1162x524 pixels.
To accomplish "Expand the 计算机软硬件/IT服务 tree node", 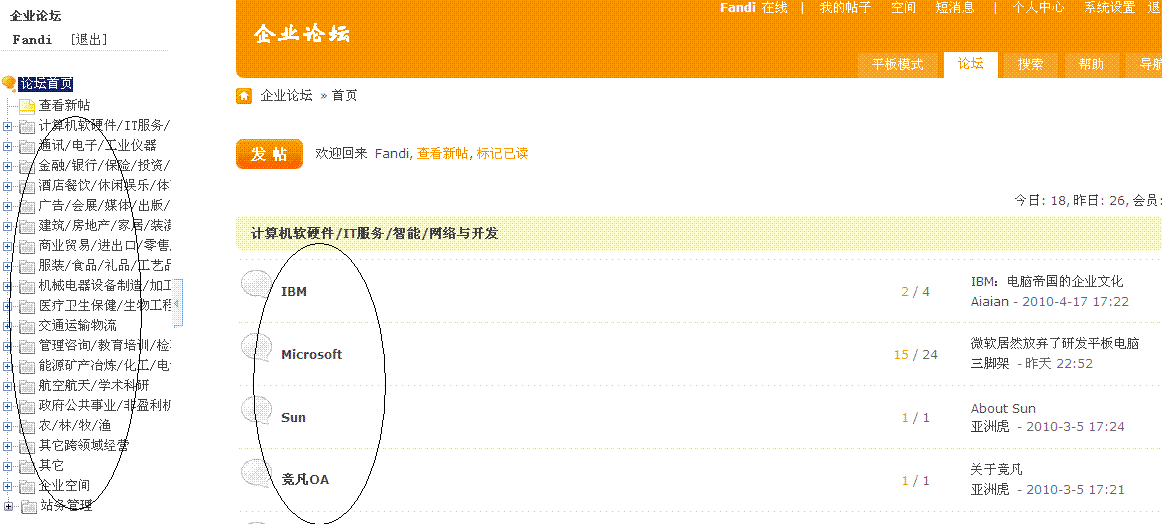I will pyautogui.click(x=7, y=126).
